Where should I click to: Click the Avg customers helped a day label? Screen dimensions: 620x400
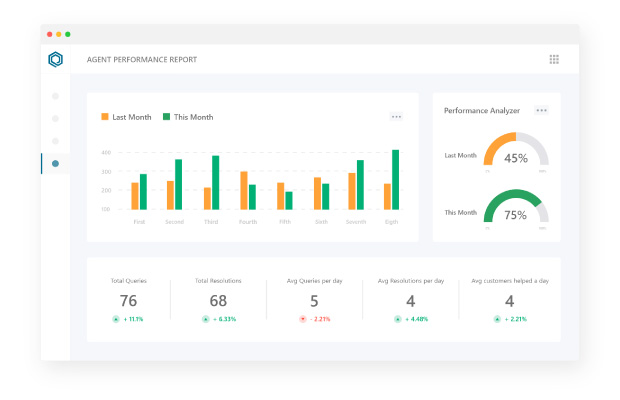point(510,281)
